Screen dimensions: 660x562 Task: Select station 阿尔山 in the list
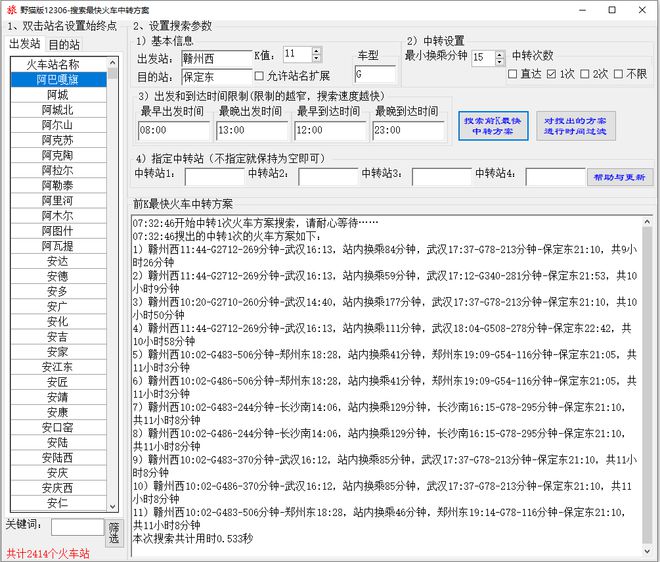pos(58,125)
